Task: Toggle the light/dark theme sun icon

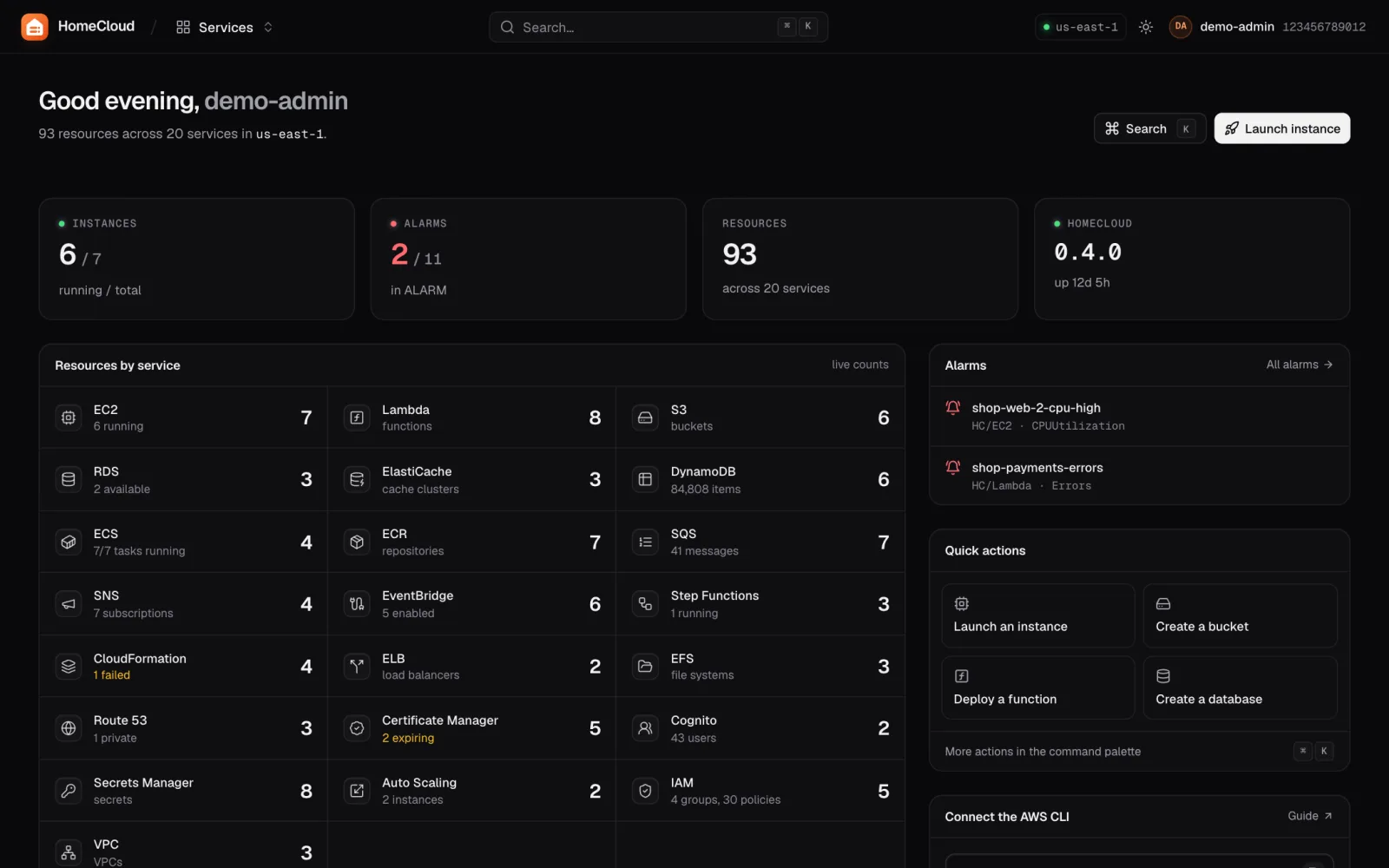Action: [x=1146, y=27]
